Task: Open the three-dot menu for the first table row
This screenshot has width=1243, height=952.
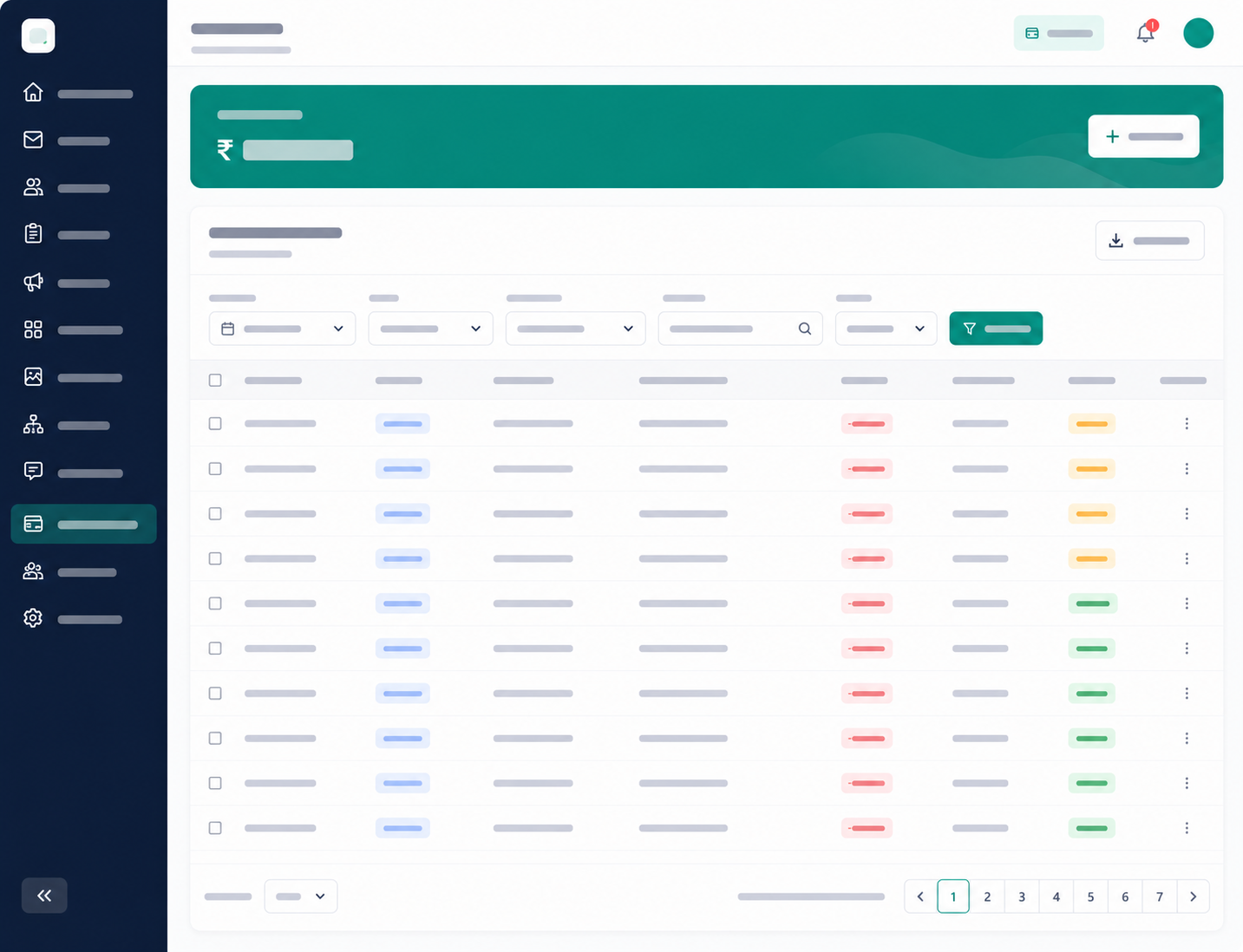Action: coord(1187,424)
